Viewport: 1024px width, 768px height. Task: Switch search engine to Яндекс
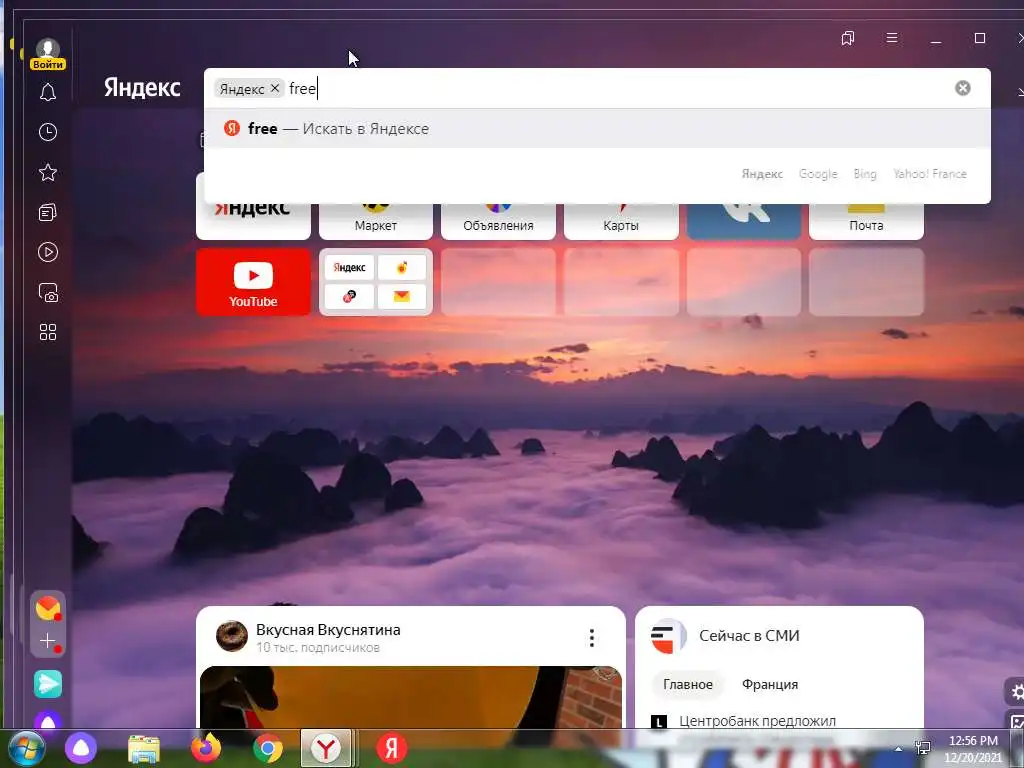tap(762, 174)
